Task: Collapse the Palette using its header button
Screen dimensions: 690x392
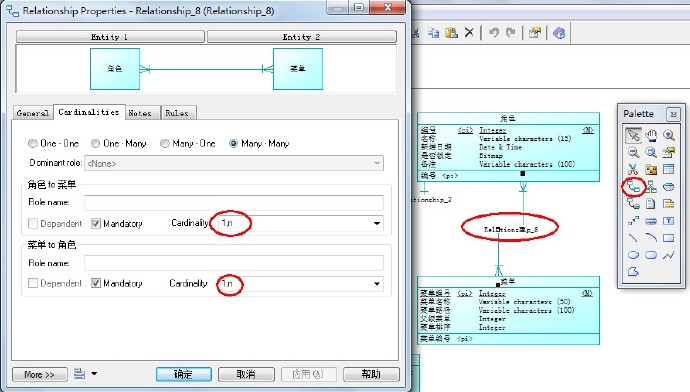Action: [673, 114]
